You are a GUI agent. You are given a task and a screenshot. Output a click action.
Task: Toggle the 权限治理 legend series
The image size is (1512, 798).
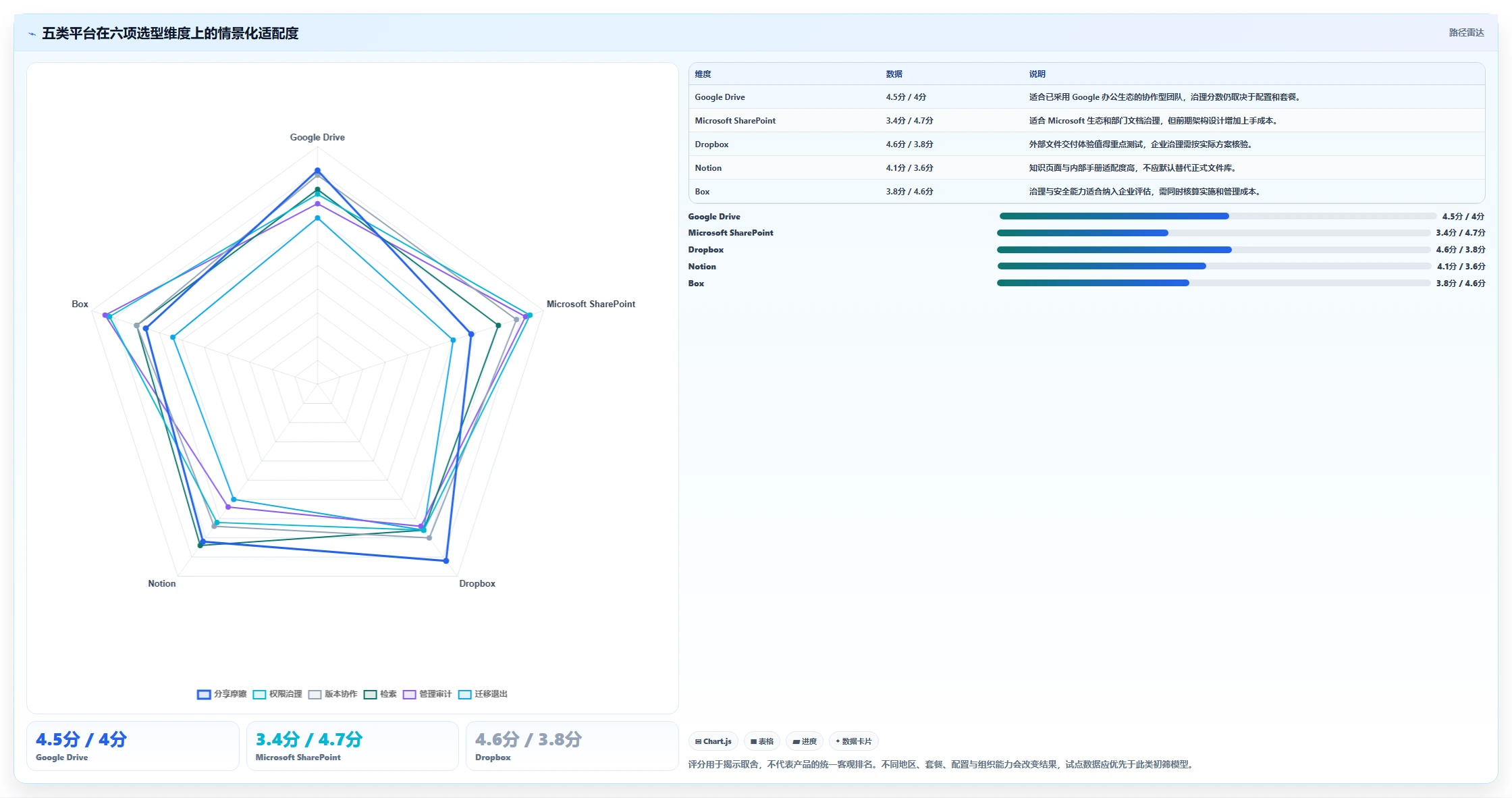coord(277,694)
